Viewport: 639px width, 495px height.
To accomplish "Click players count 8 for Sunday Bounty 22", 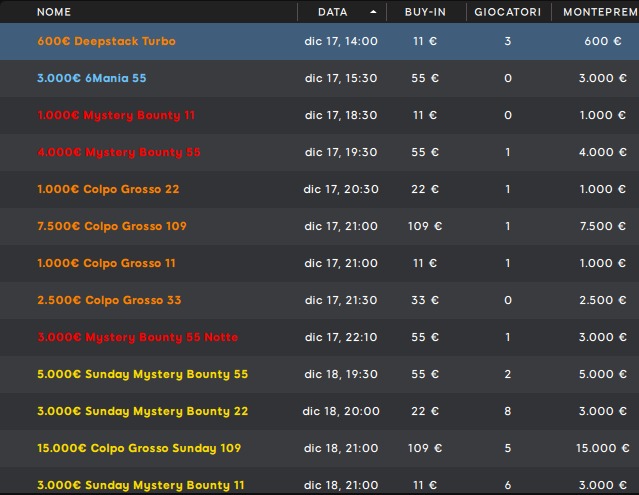I will 508,411.
